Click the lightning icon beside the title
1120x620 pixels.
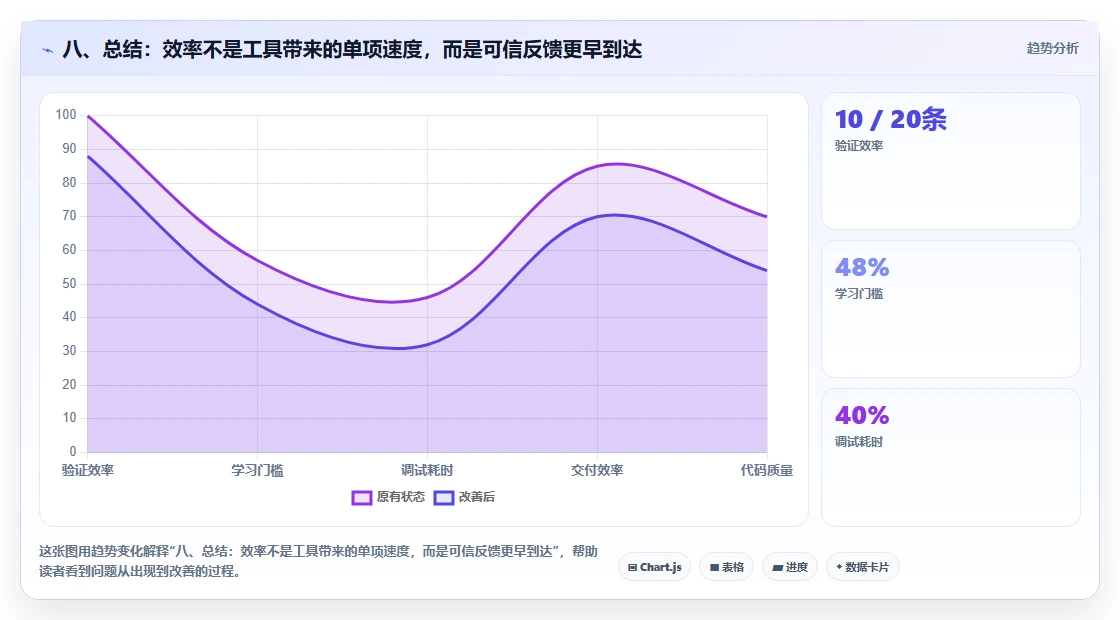(47, 50)
